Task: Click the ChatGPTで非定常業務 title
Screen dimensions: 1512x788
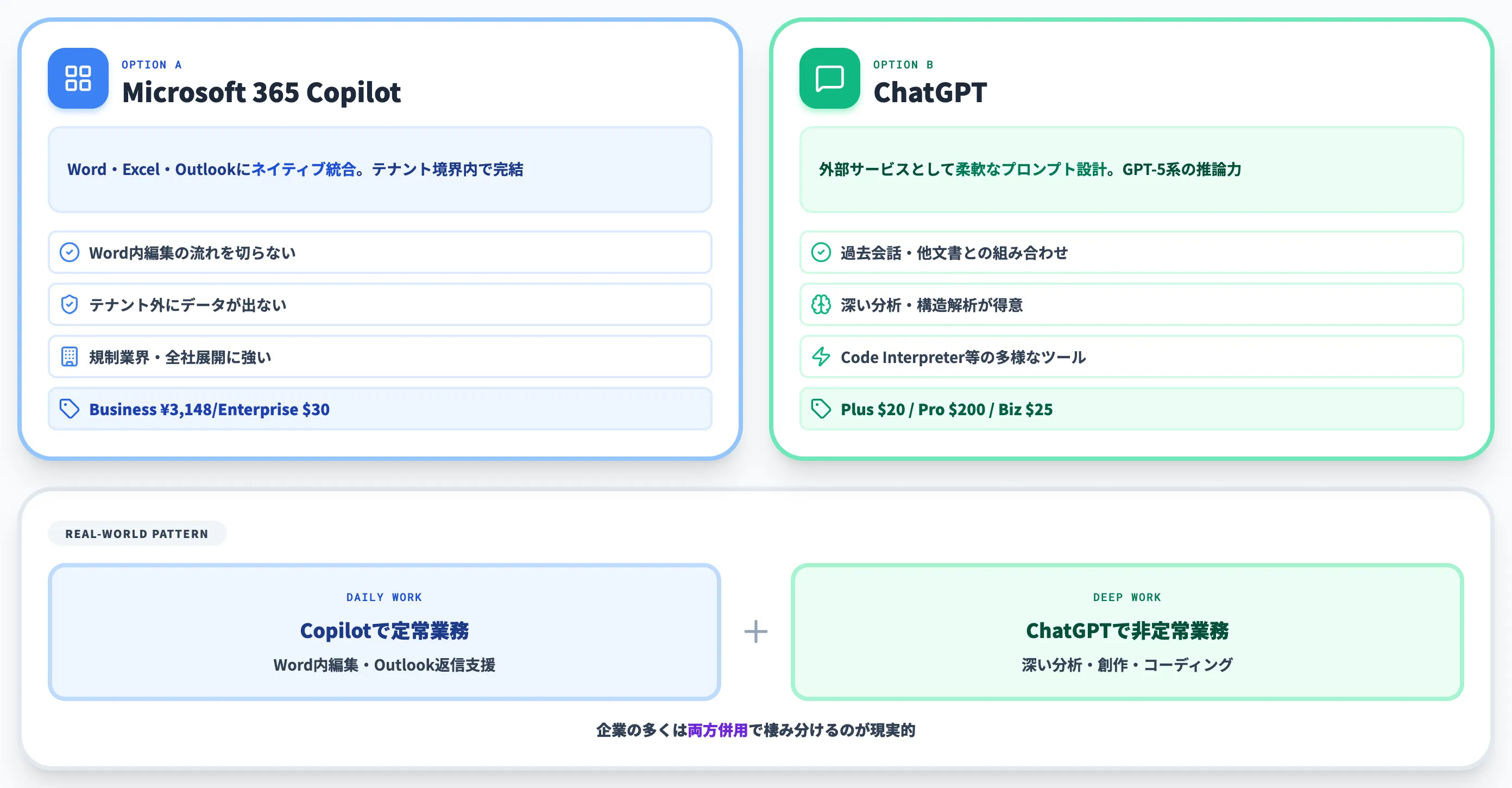Action: click(1127, 630)
